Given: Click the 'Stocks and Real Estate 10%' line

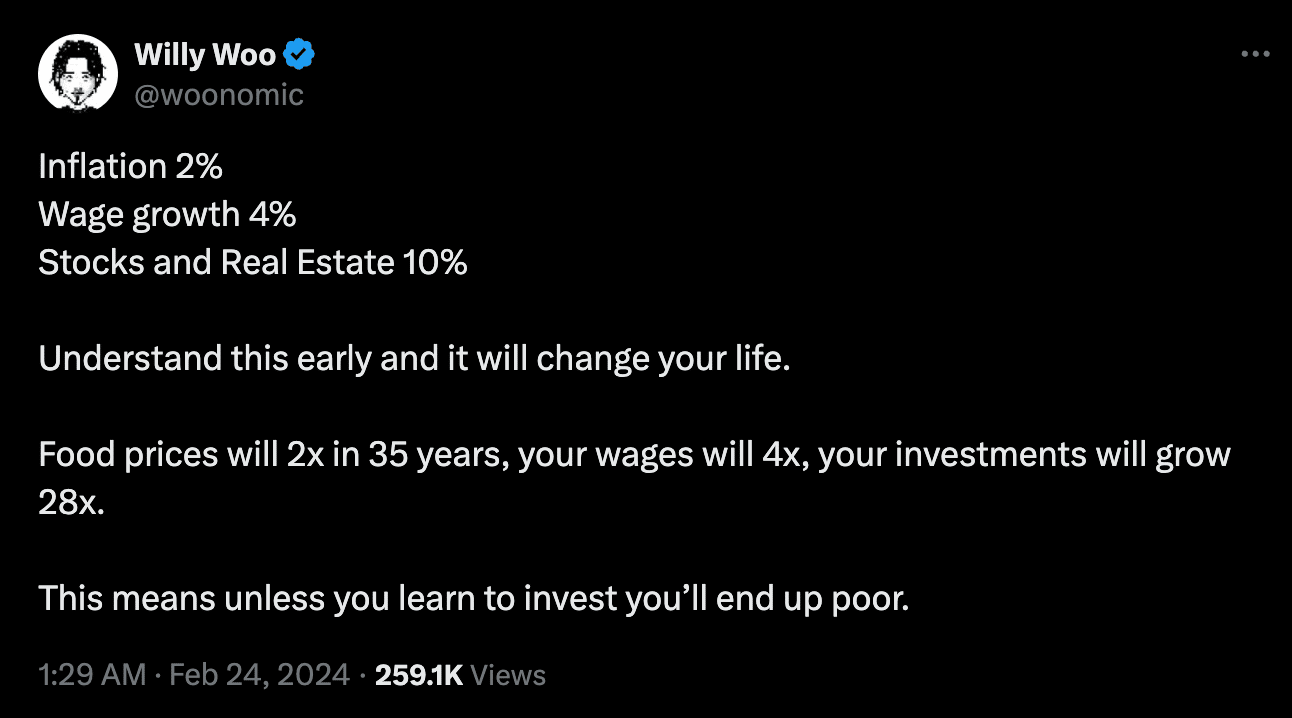Looking at the screenshot, I should (253, 262).
